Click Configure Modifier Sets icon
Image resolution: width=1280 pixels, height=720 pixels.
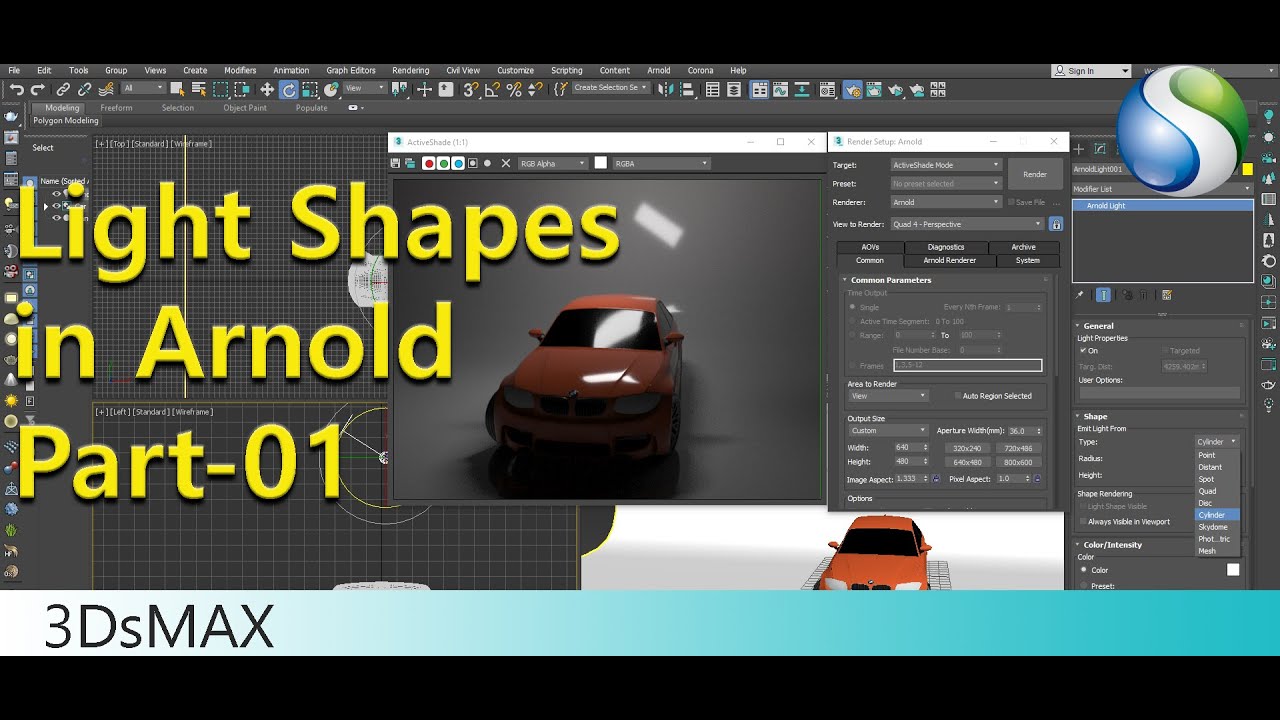coord(1167,295)
